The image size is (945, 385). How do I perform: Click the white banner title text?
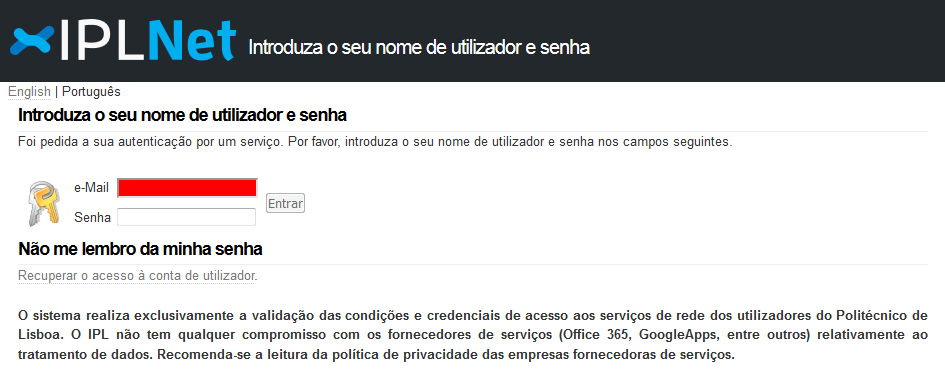tap(419, 48)
